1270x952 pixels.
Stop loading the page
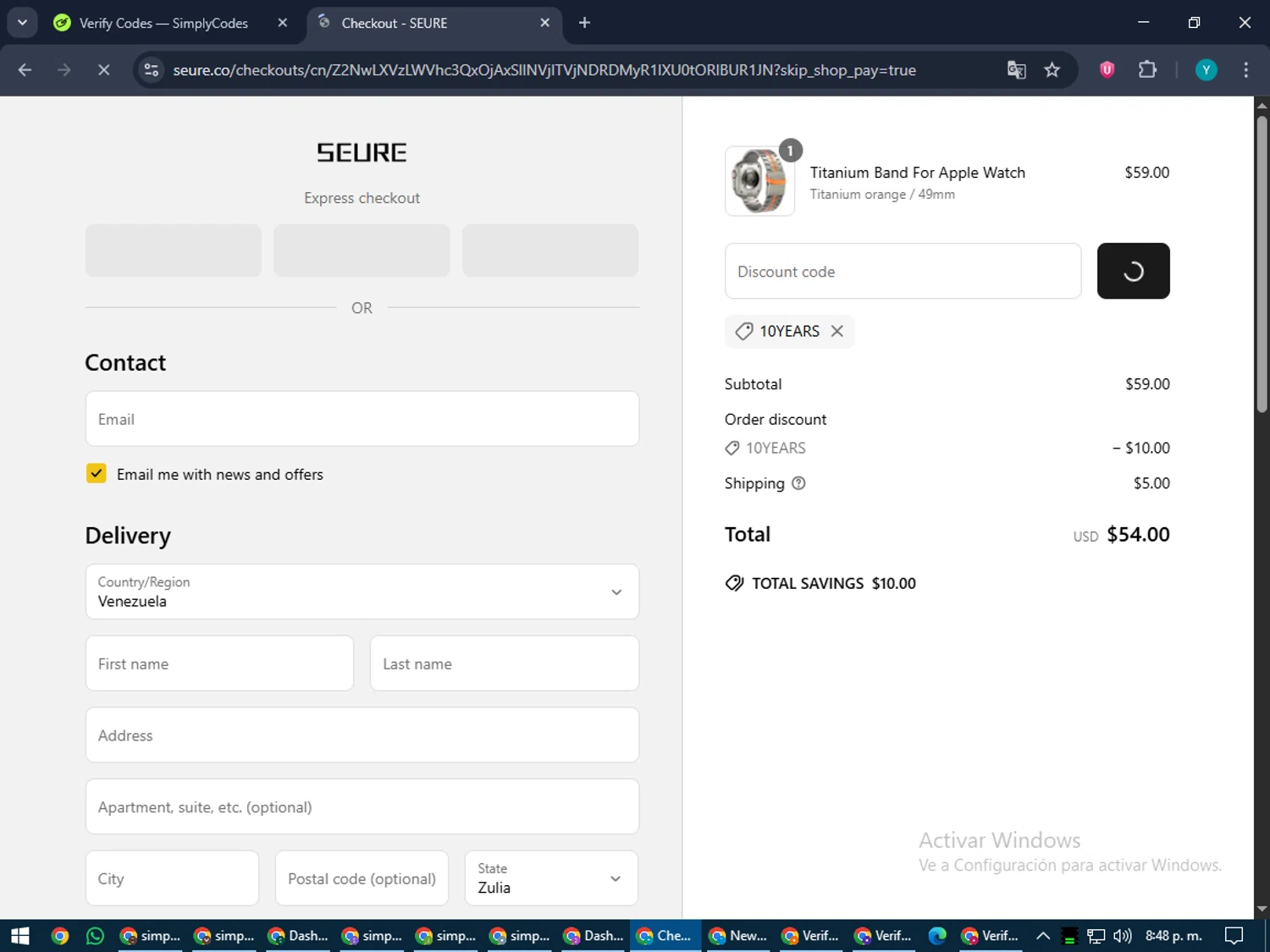pos(104,69)
